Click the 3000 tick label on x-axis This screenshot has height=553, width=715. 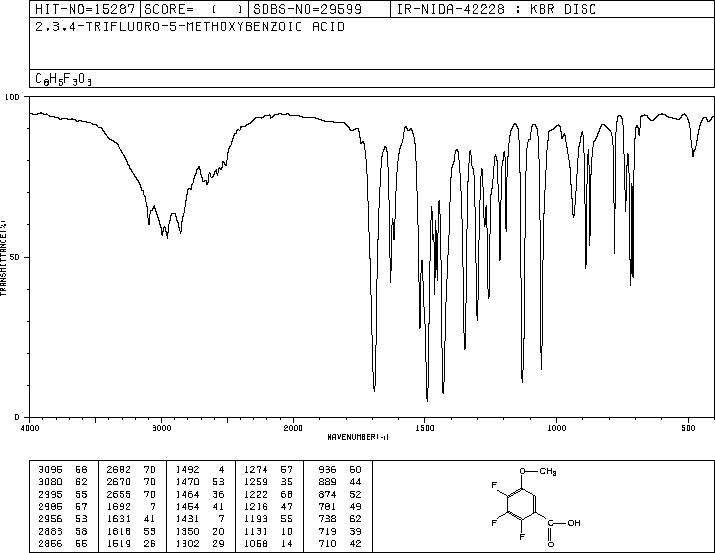pos(161,428)
